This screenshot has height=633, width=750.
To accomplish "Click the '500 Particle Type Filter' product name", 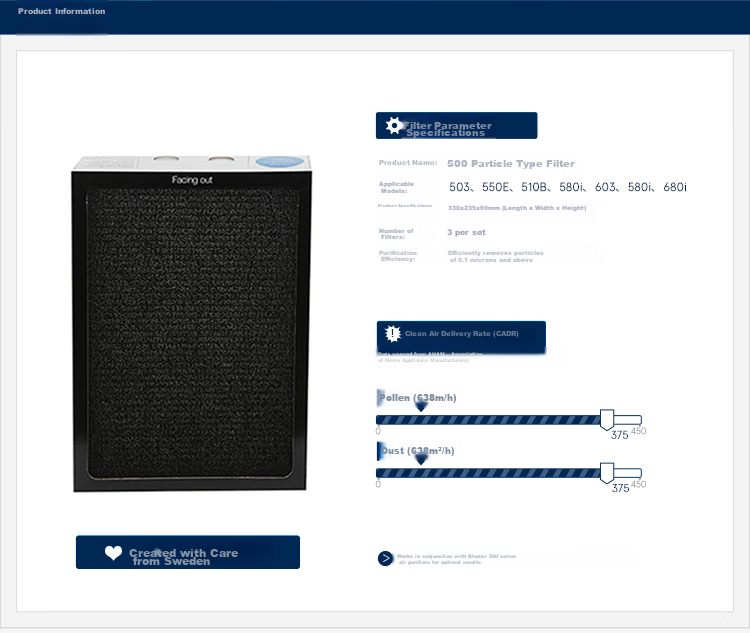I will pos(510,164).
